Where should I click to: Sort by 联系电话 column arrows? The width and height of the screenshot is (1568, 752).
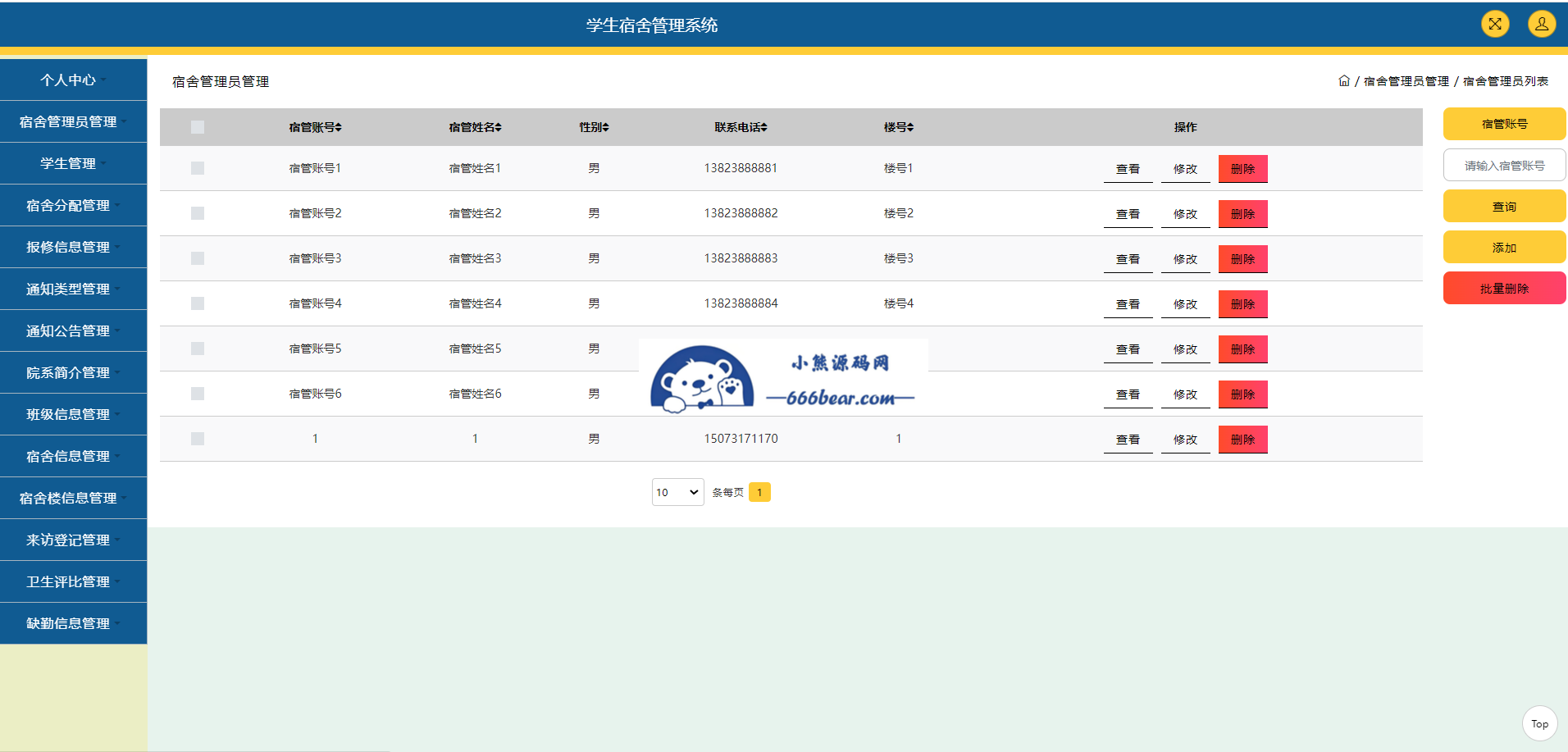pyautogui.click(x=763, y=127)
